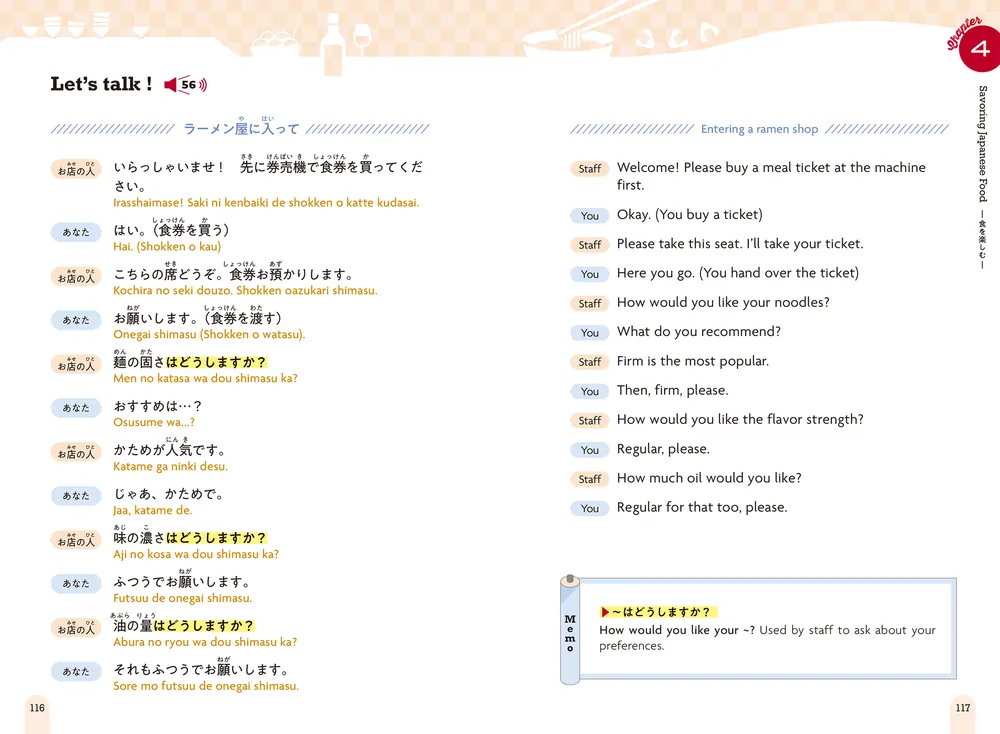Click the Memo scroll label

click(x=570, y=633)
